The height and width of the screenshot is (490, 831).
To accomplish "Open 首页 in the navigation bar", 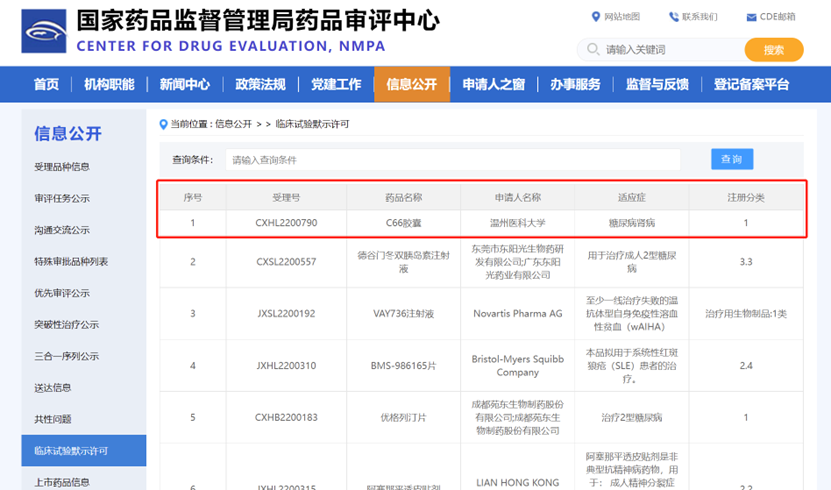I will (x=47, y=84).
